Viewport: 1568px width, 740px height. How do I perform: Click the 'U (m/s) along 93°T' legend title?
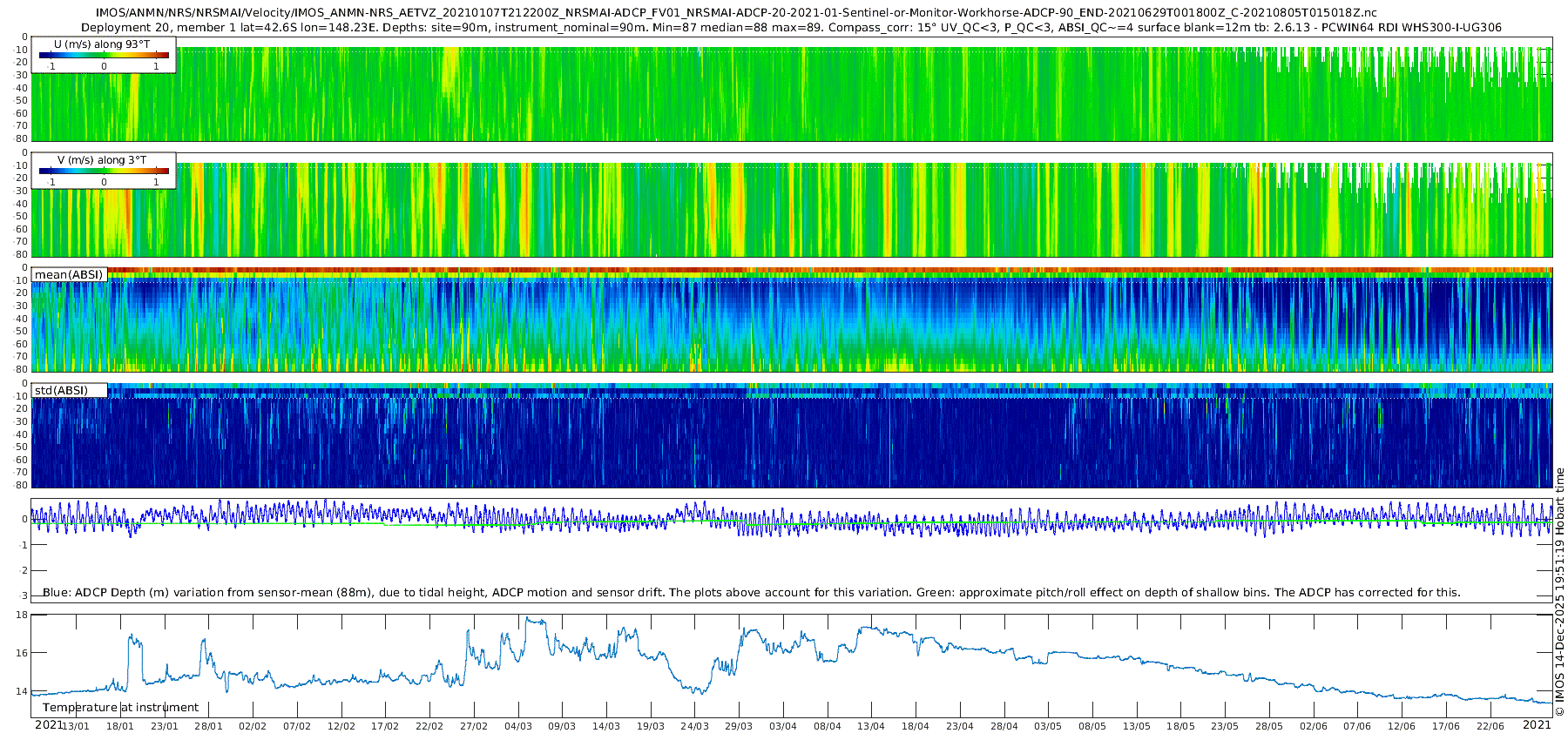(x=102, y=44)
